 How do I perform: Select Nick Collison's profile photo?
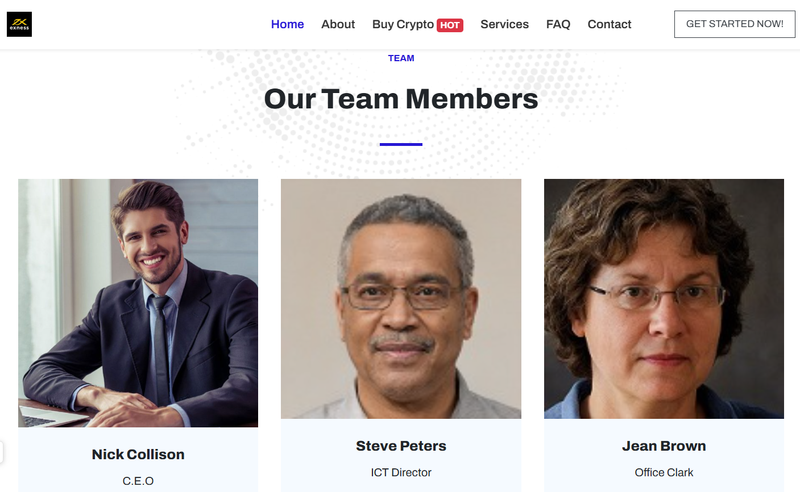point(138,303)
